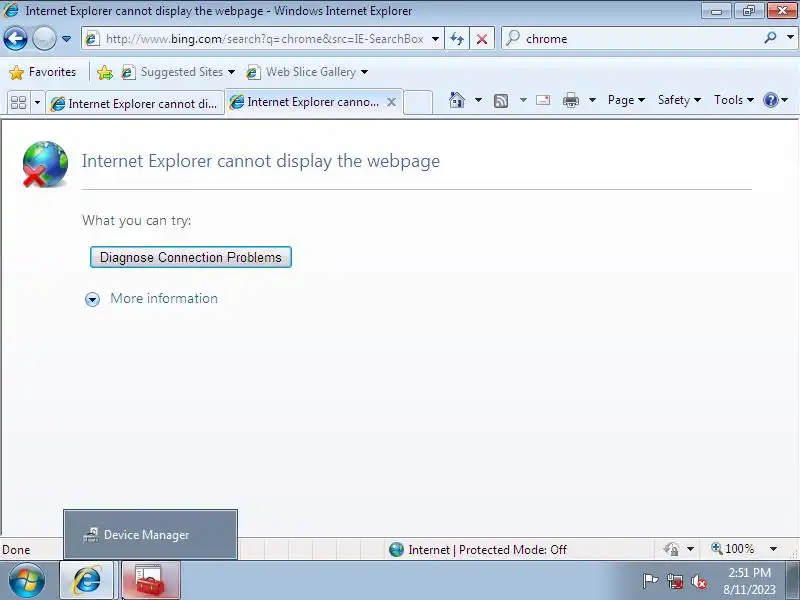Viewport: 800px width, 600px height.
Task: Expand the Home button dropdown arrow
Action: coord(478,100)
